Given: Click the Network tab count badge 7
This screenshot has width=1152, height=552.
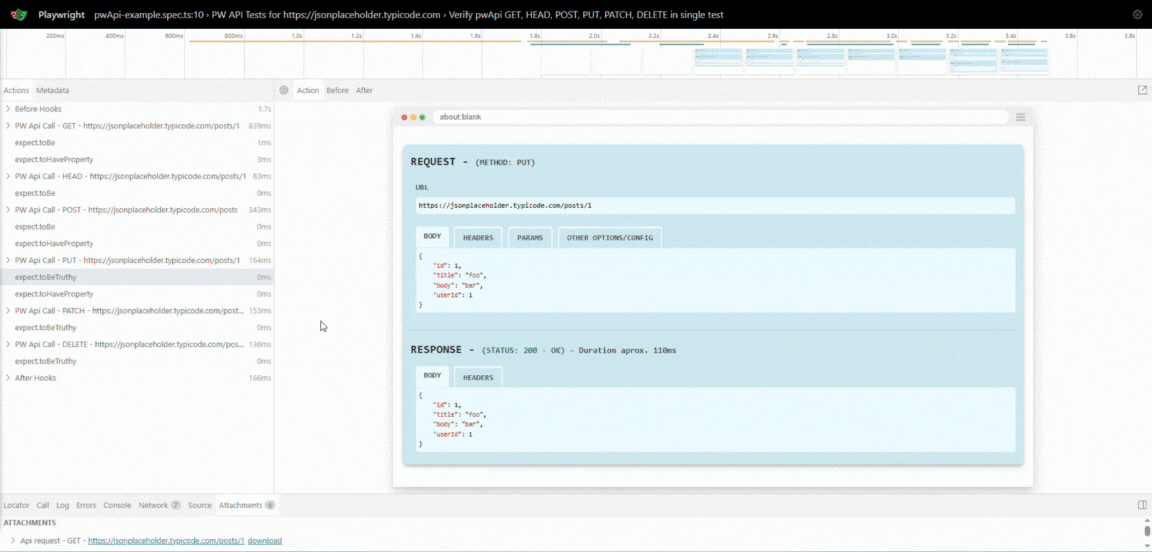Looking at the screenshot, I should pos(176,505).
